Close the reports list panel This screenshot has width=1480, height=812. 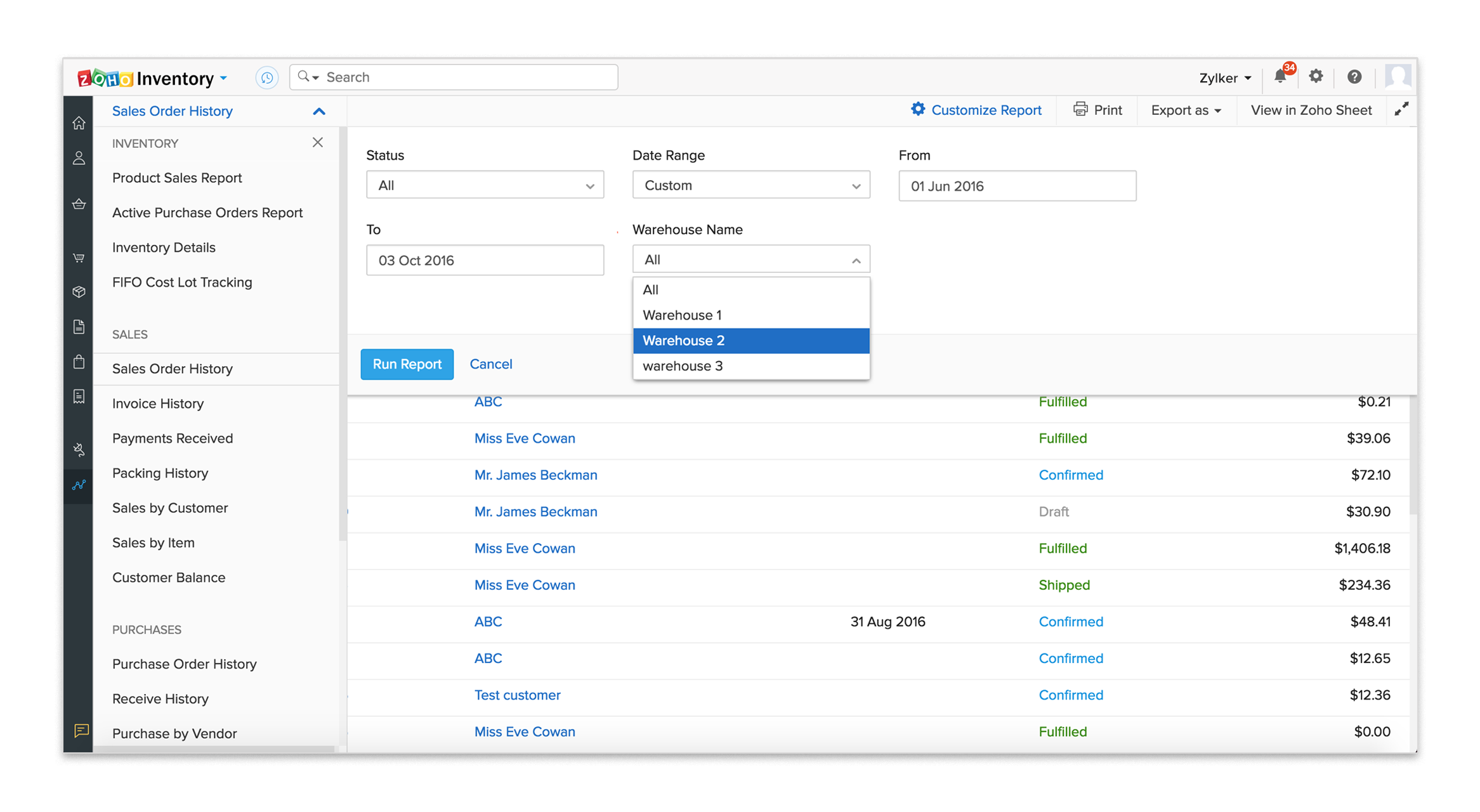(318, 143)
